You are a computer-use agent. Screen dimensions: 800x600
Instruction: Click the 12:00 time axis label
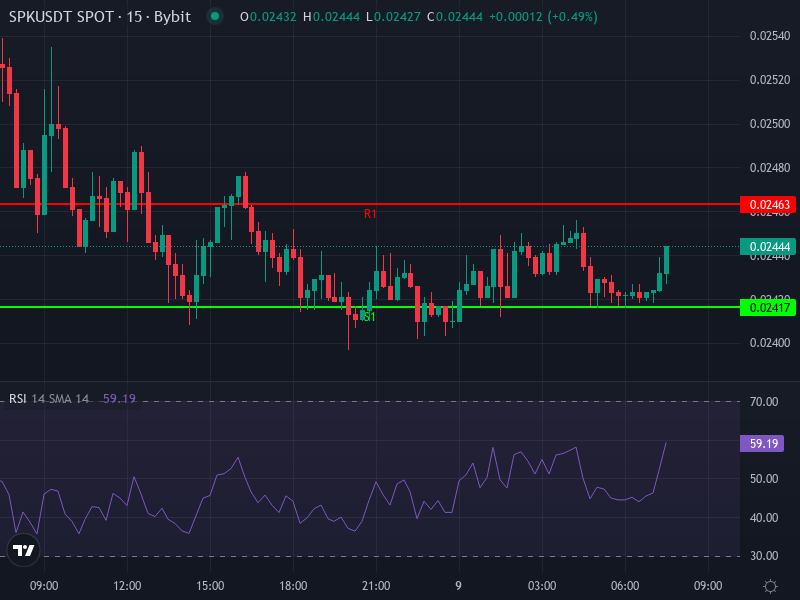pyautogui.click(x=127, y=586)
